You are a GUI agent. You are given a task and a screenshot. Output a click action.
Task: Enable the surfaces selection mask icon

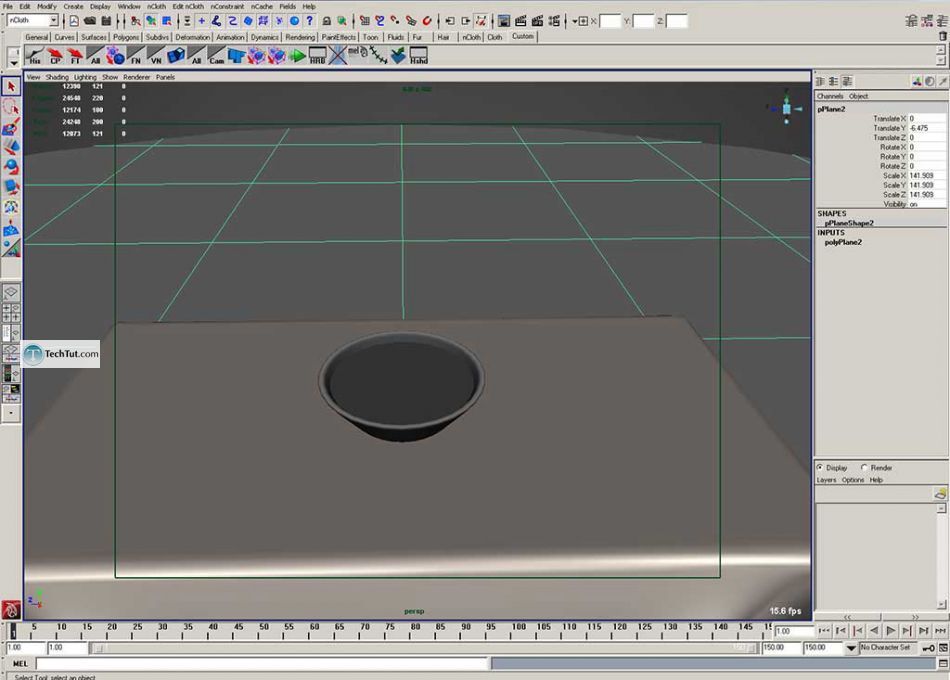pos(248,21)
